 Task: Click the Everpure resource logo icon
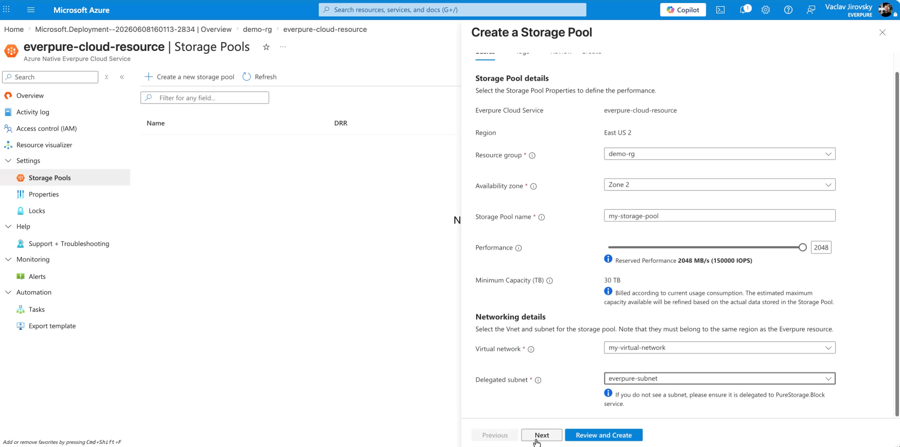[11, 50]
